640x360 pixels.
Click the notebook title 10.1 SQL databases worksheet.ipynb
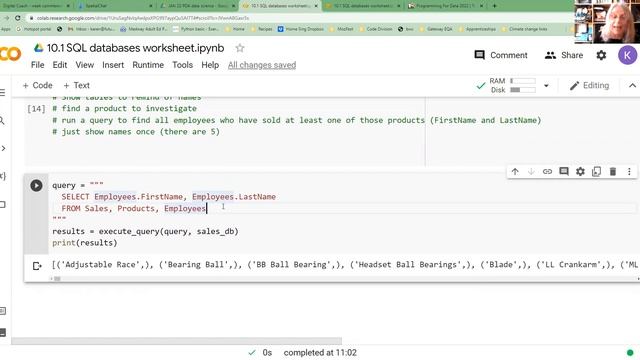tap(136, 48)
